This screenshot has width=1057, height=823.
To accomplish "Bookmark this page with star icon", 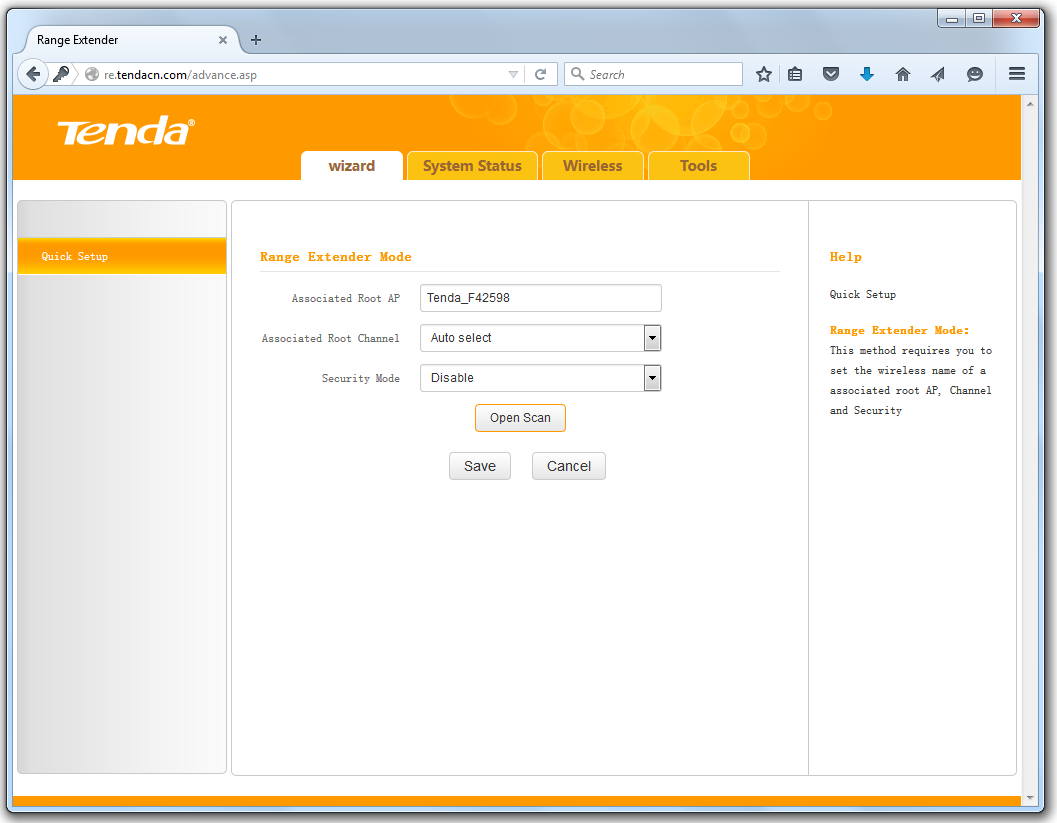I will tap(764, 74).
